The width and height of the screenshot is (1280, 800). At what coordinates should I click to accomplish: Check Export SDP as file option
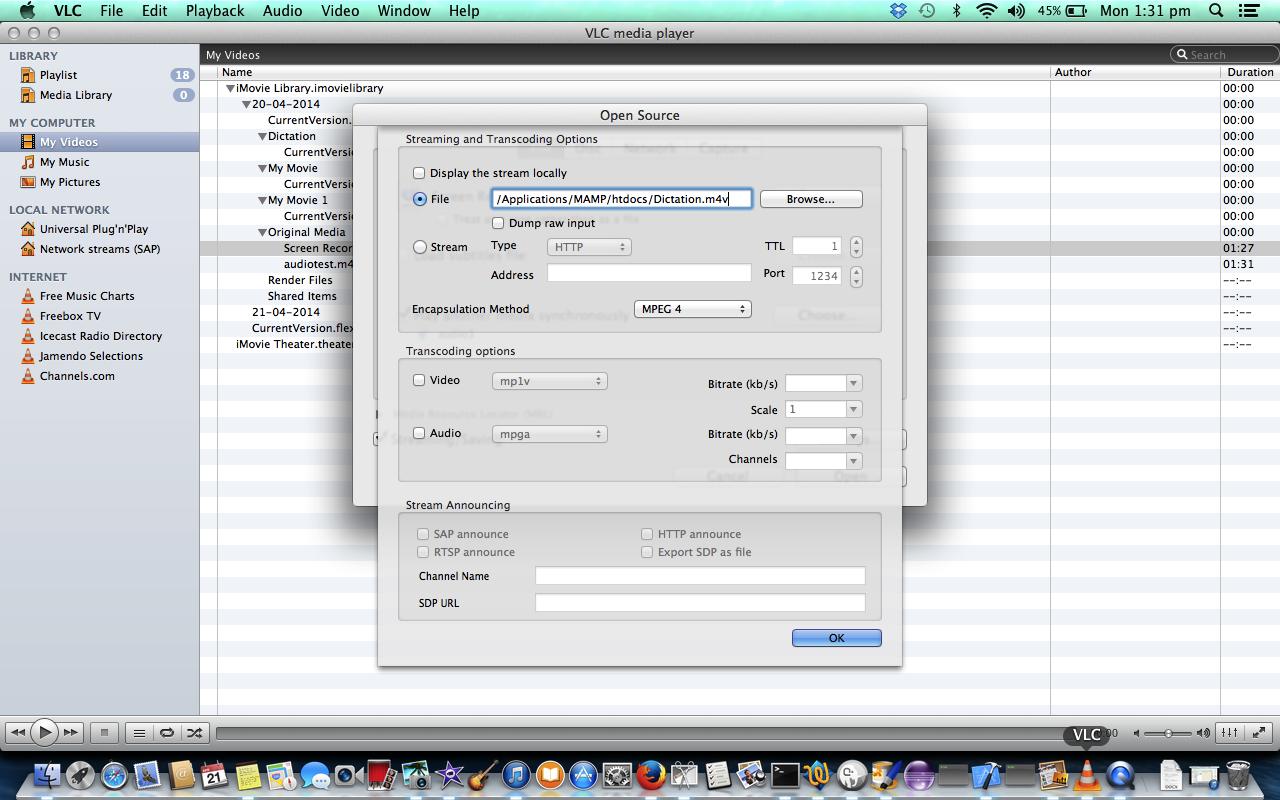pos(647,552)
